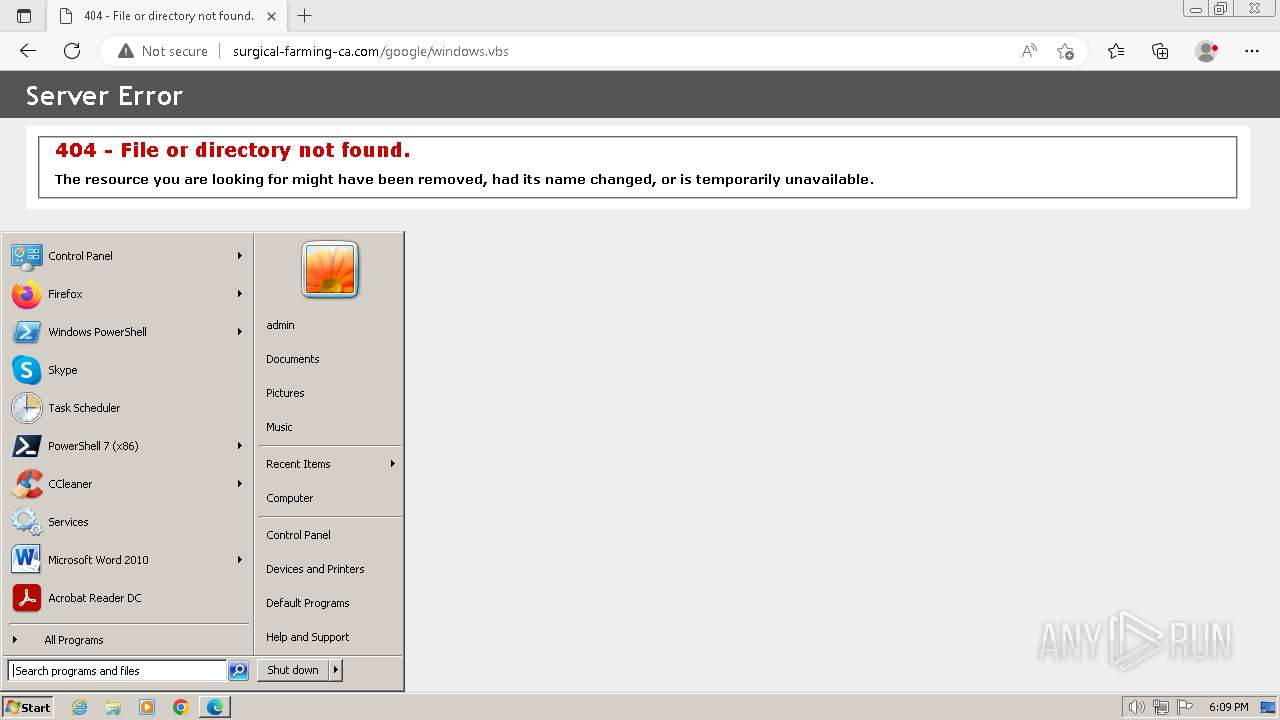The width and height of the screenshot is (1280, 720).
Task: Focus Search programs and files box
Action: coord(117,671)
